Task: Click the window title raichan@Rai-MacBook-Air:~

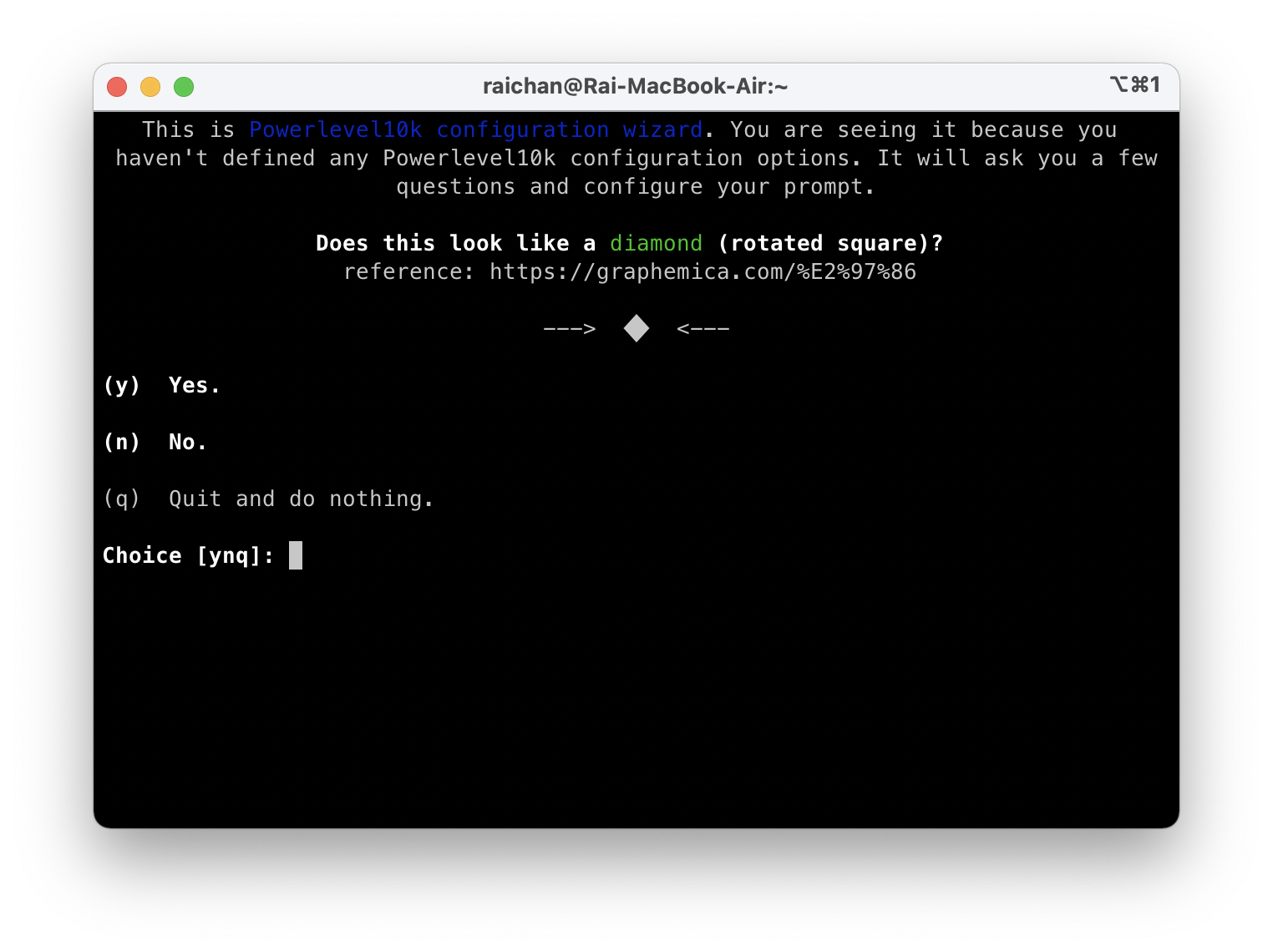Action: pyautogui.click(x=635, y=86)
